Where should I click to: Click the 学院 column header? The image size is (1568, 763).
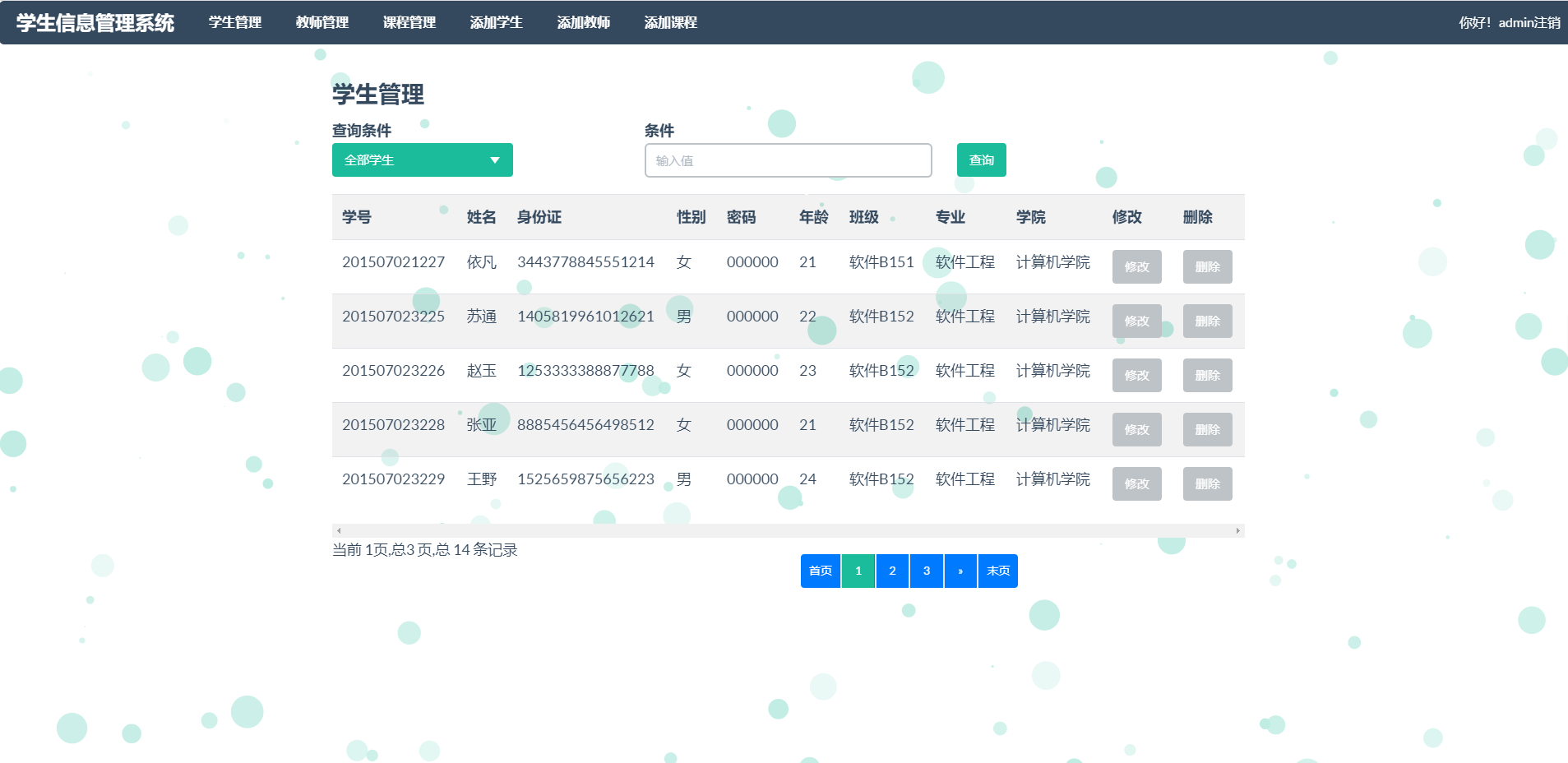click(x=1031, y=217)
